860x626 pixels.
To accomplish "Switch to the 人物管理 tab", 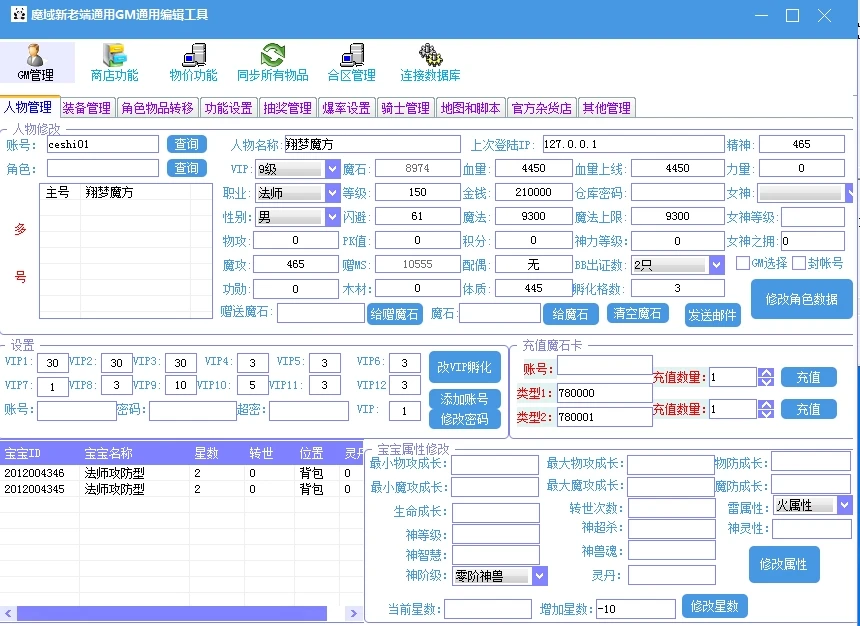I will 29,107.
